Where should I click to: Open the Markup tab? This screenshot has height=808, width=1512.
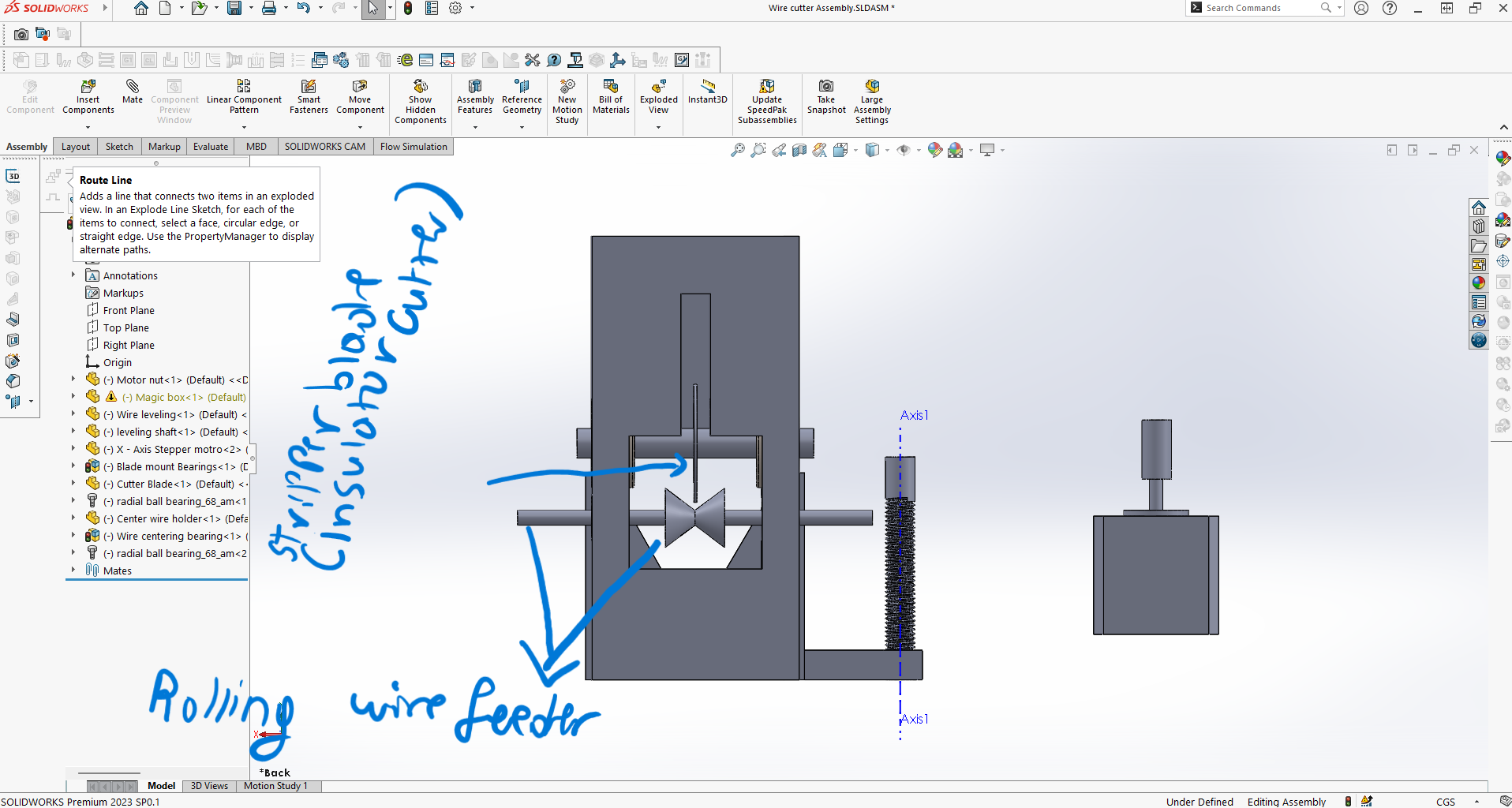coord(164,147)
